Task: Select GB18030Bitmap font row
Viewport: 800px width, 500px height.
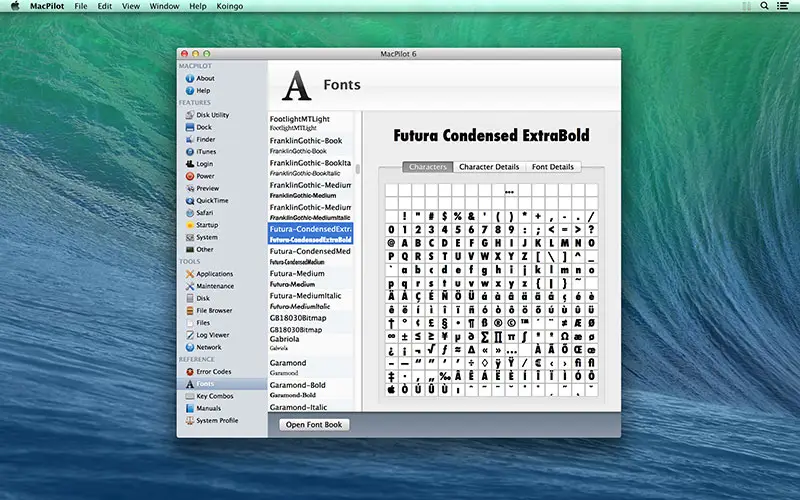Action: (x=310, y=323)
